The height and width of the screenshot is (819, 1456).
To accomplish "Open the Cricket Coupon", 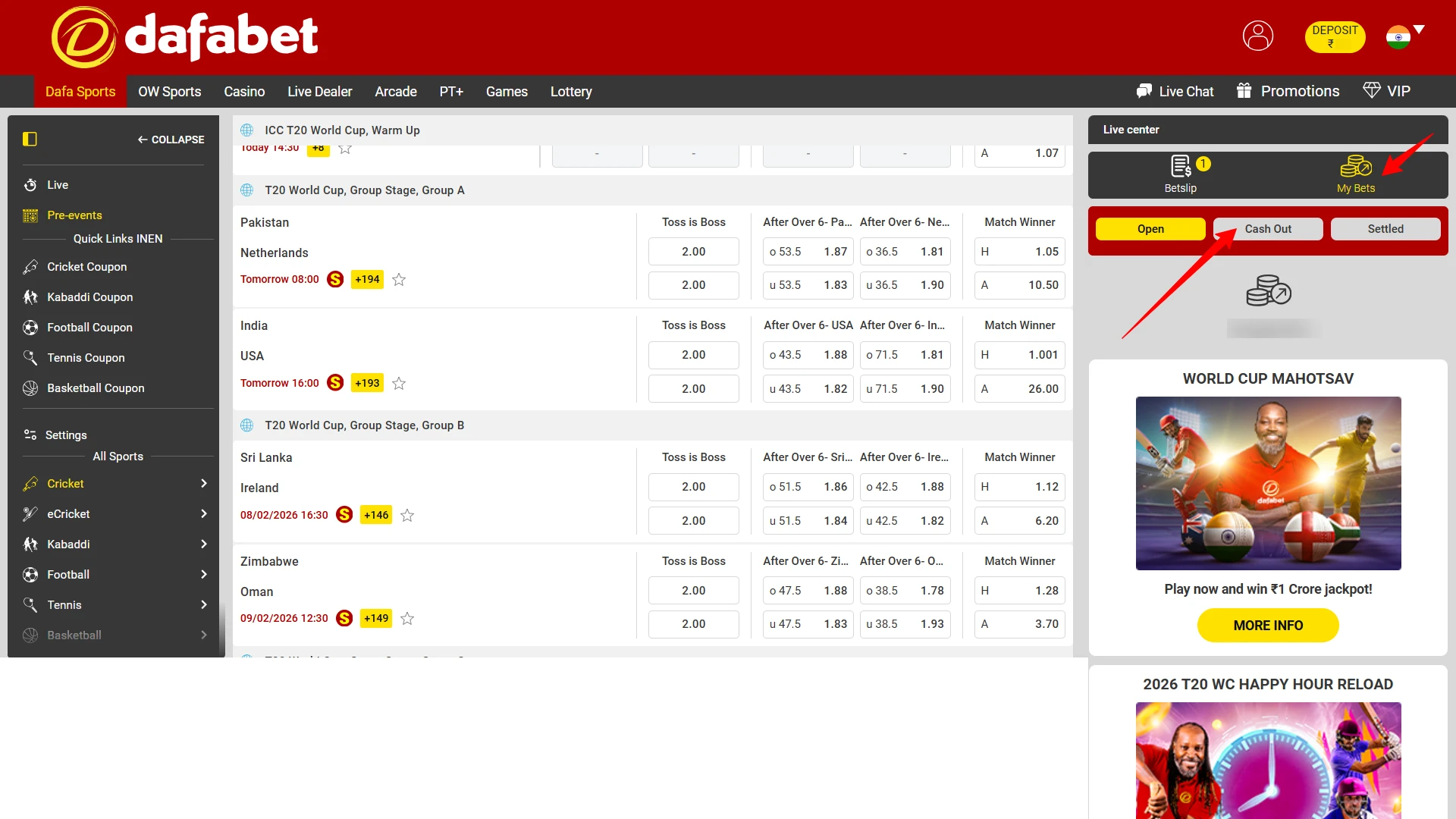I will 86,266.
